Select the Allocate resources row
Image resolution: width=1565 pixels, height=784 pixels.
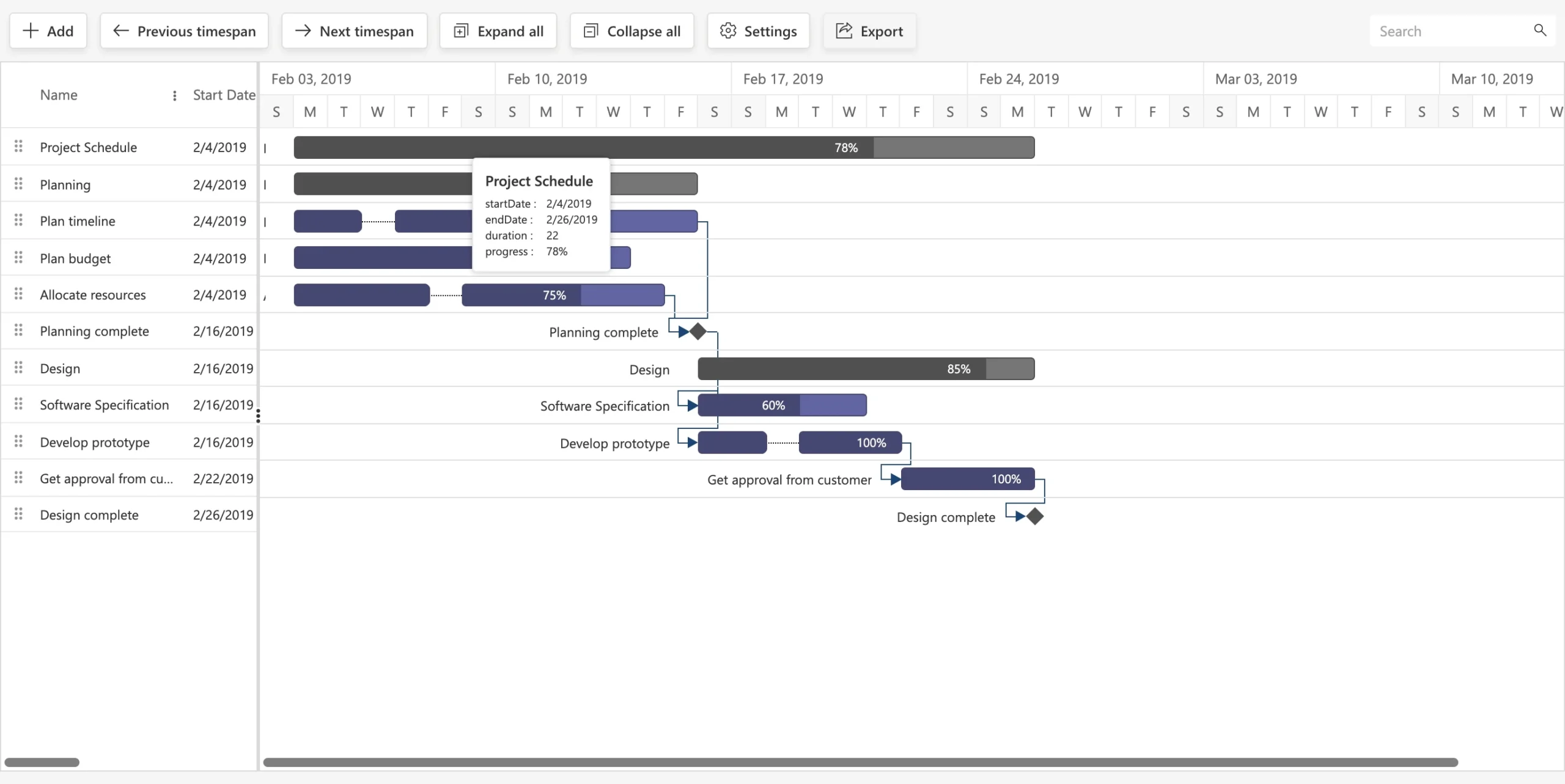point(93,295)
